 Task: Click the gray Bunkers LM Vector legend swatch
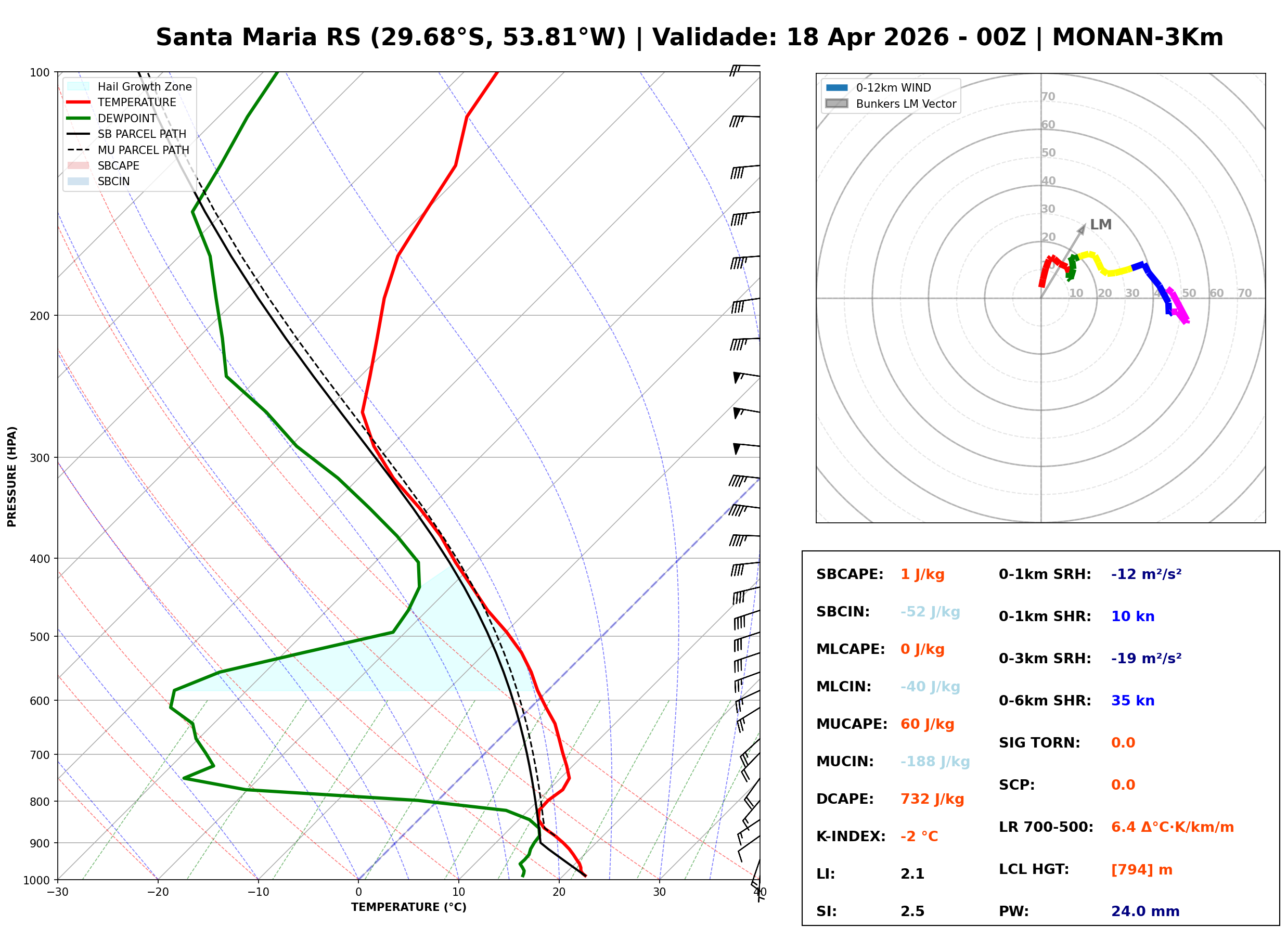click(x=836, y=104)
